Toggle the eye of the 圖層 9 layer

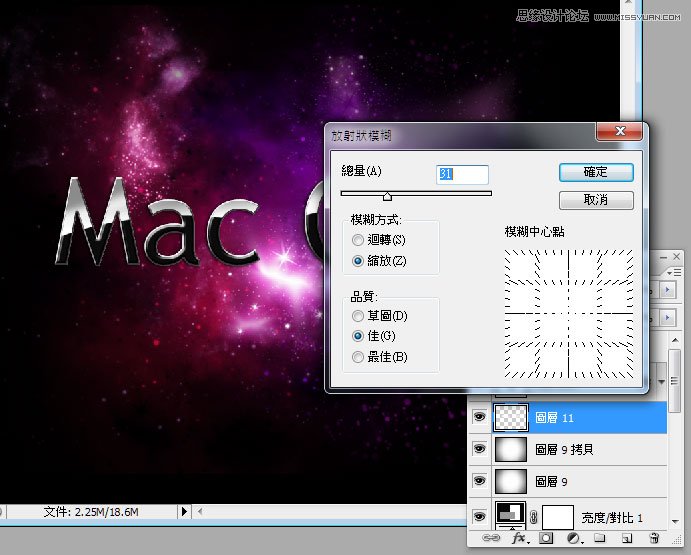pos(479,481)
